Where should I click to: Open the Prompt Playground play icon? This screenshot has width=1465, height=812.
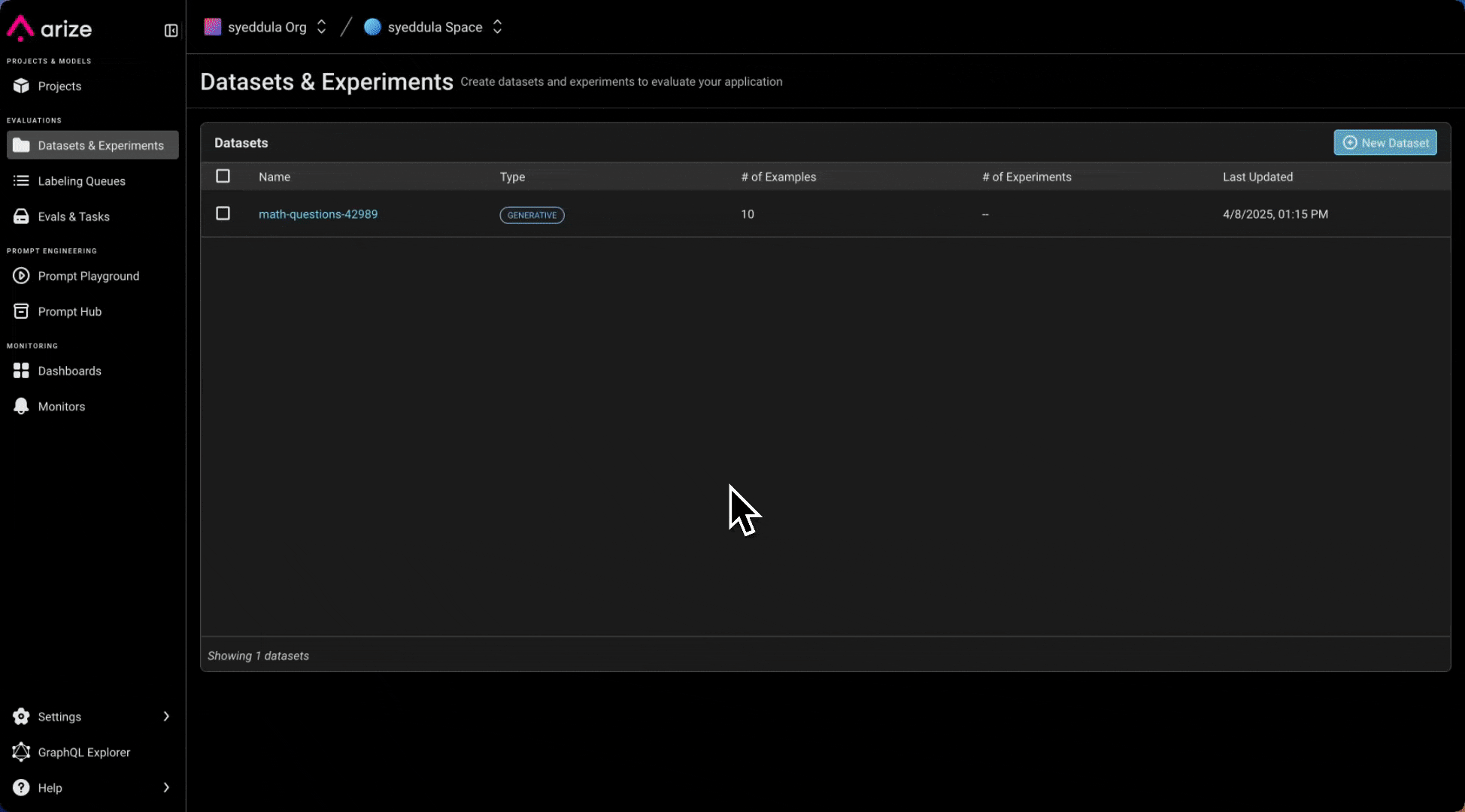point(21,276)
